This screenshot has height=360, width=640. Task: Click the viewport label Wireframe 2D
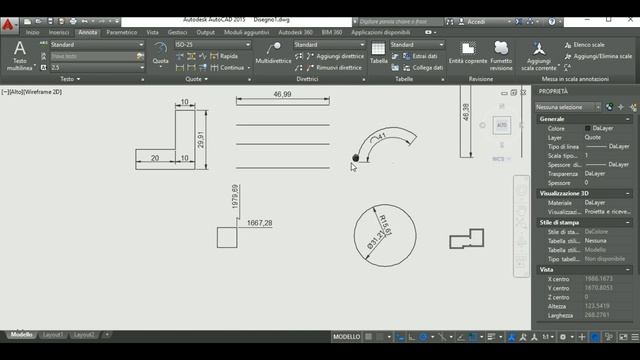(x=44, y=92)
